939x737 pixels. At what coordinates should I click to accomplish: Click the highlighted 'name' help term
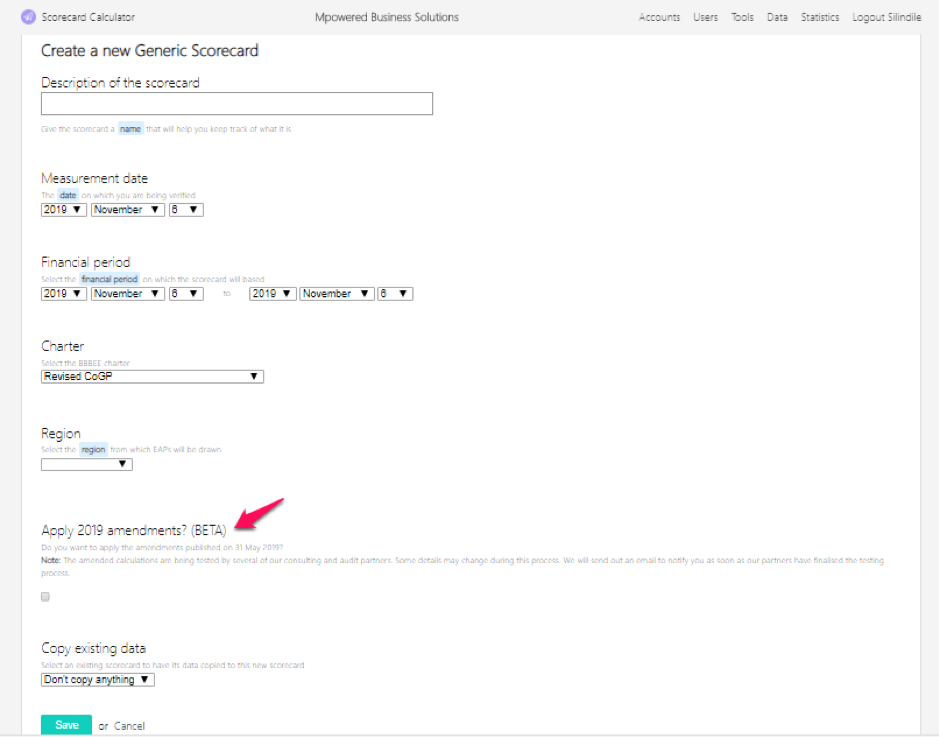pyautogui.click(x=131, y=129)
